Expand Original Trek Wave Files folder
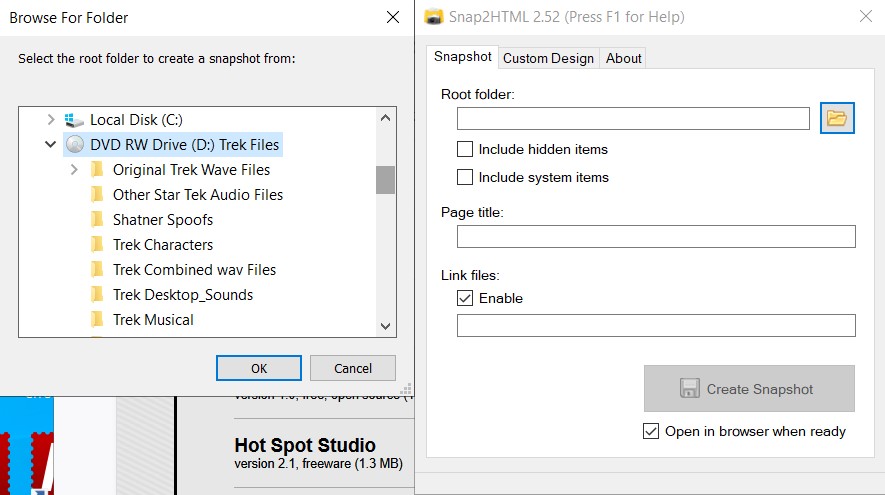Image resolution: width=885 pixels, height=495 pixels. 74,169
